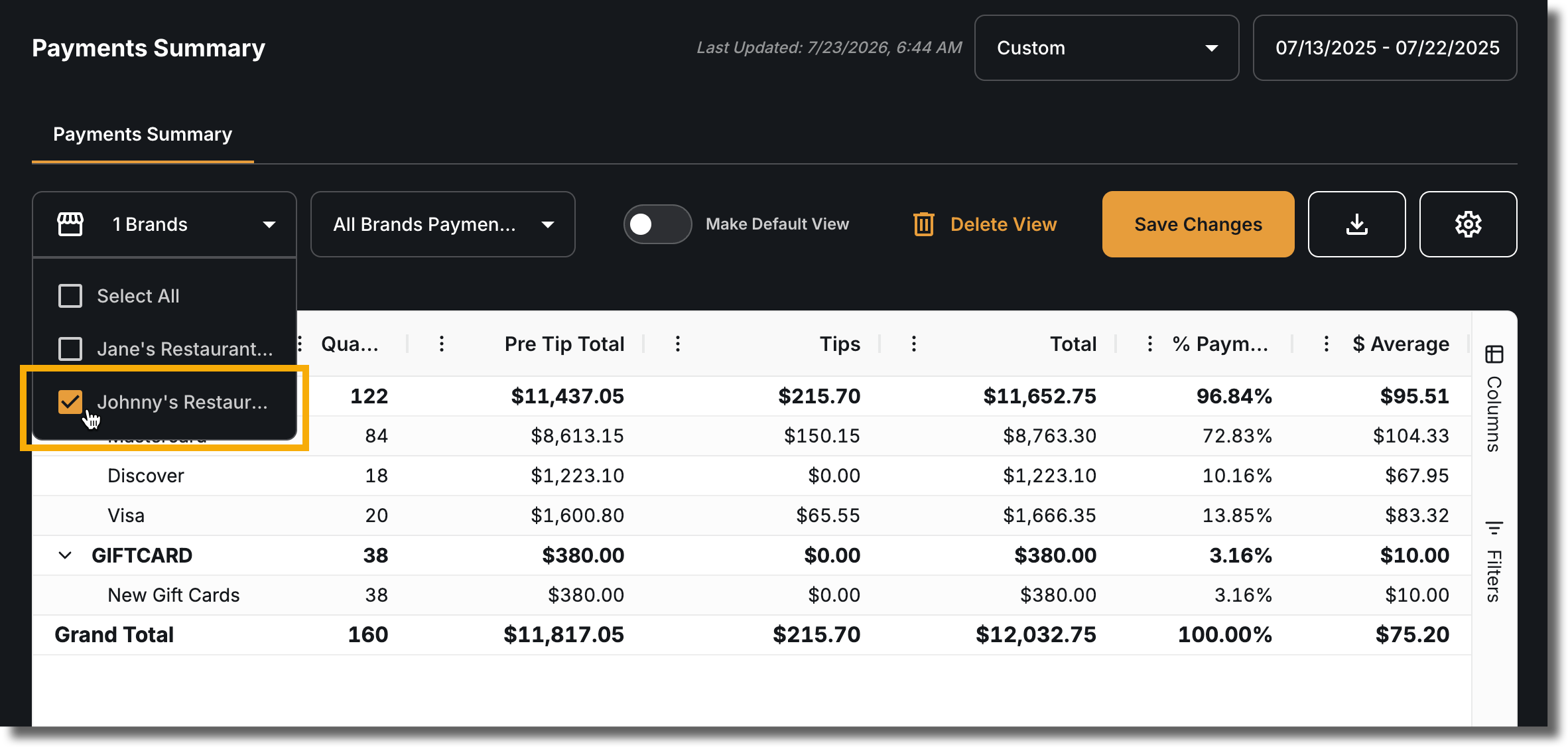1568x747 pixels.
Task: Click the trash icon next to Delete View
Action: 923,224
